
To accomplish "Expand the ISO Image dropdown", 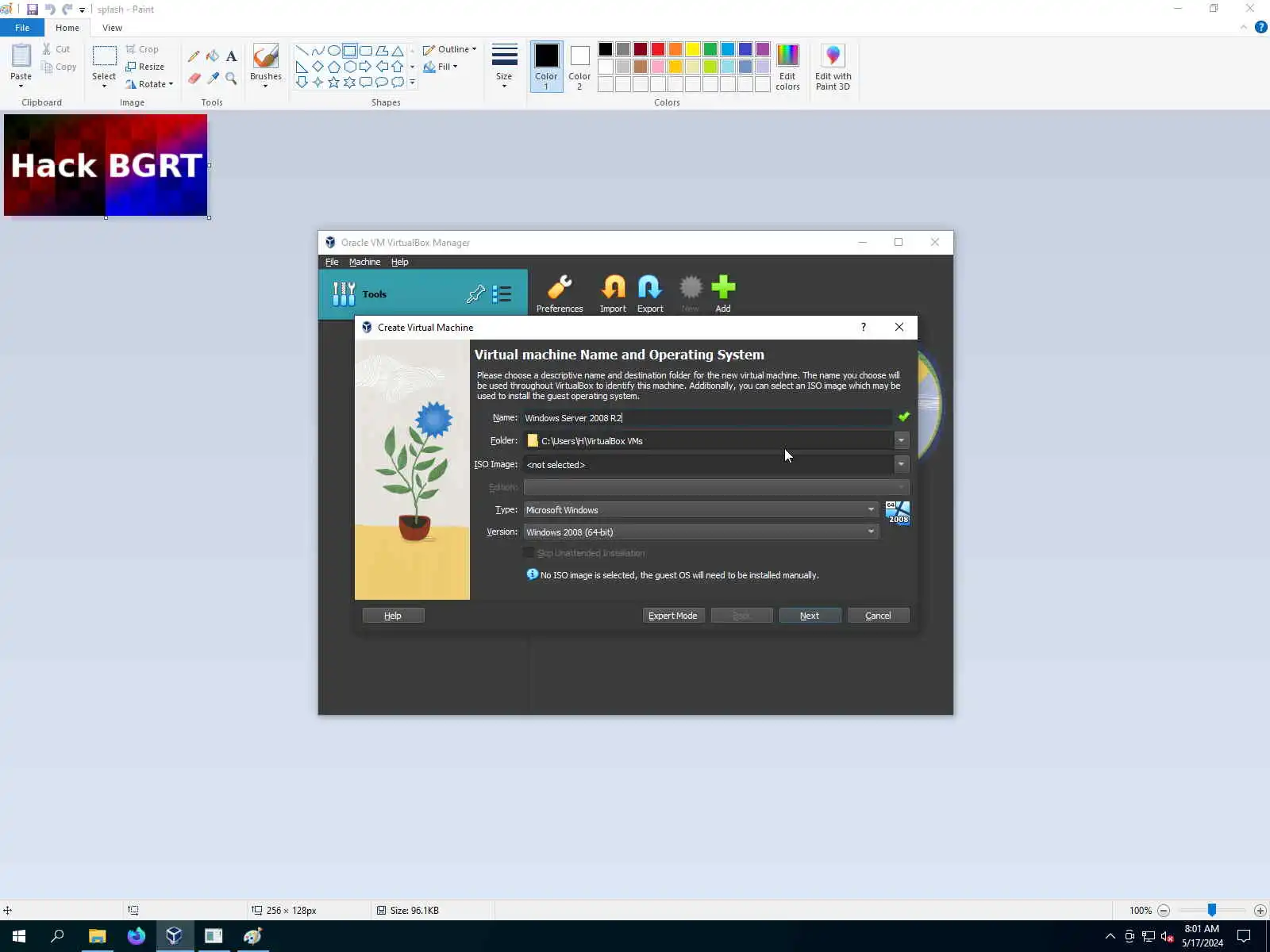I will [x=901, y=464].
